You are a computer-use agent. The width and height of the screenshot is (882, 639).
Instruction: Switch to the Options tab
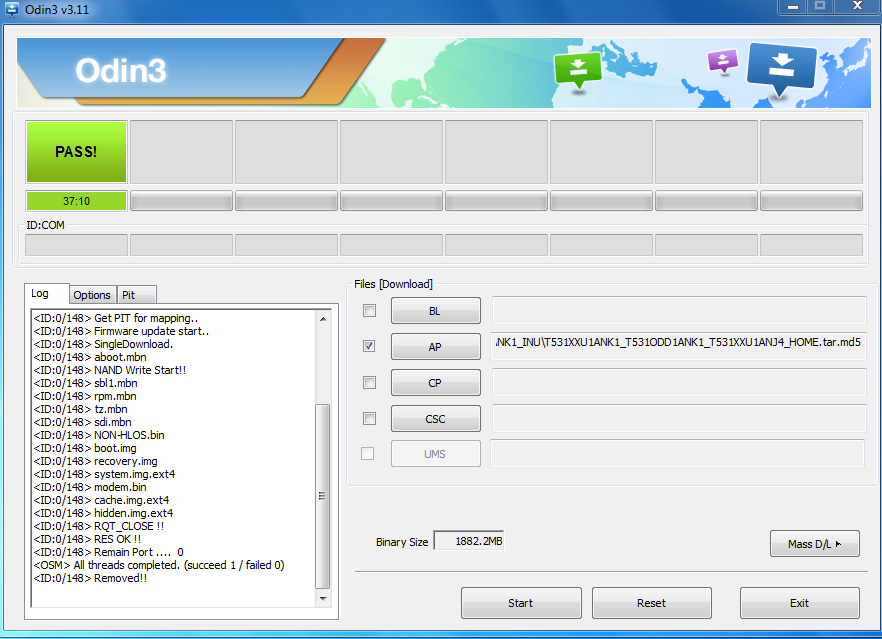[92, 295]
